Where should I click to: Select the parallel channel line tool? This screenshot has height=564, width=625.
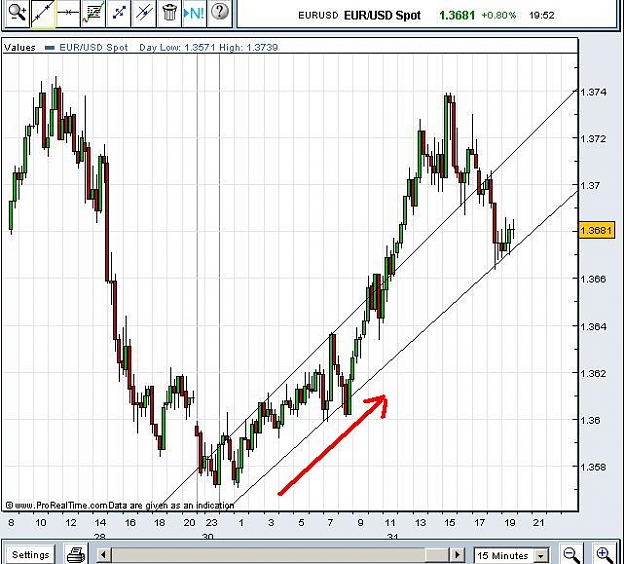click(x=144, y=13)
